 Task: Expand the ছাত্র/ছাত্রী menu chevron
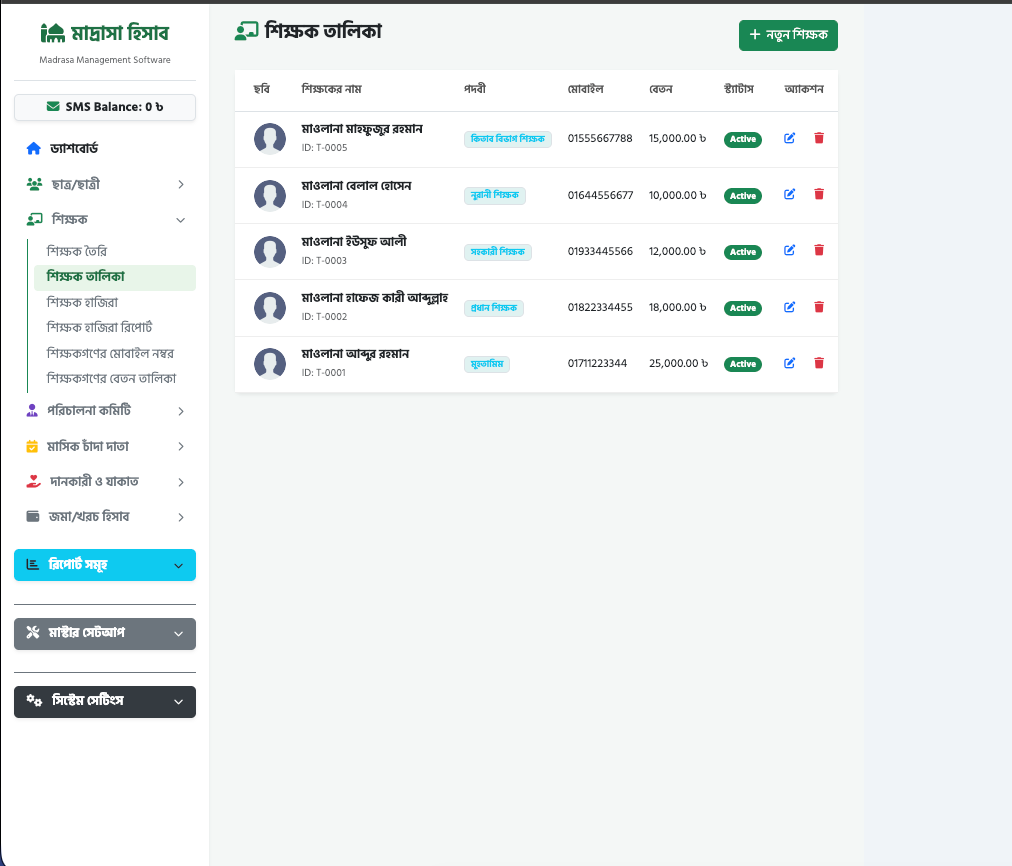pyautogui.click(x=181, y=185)
